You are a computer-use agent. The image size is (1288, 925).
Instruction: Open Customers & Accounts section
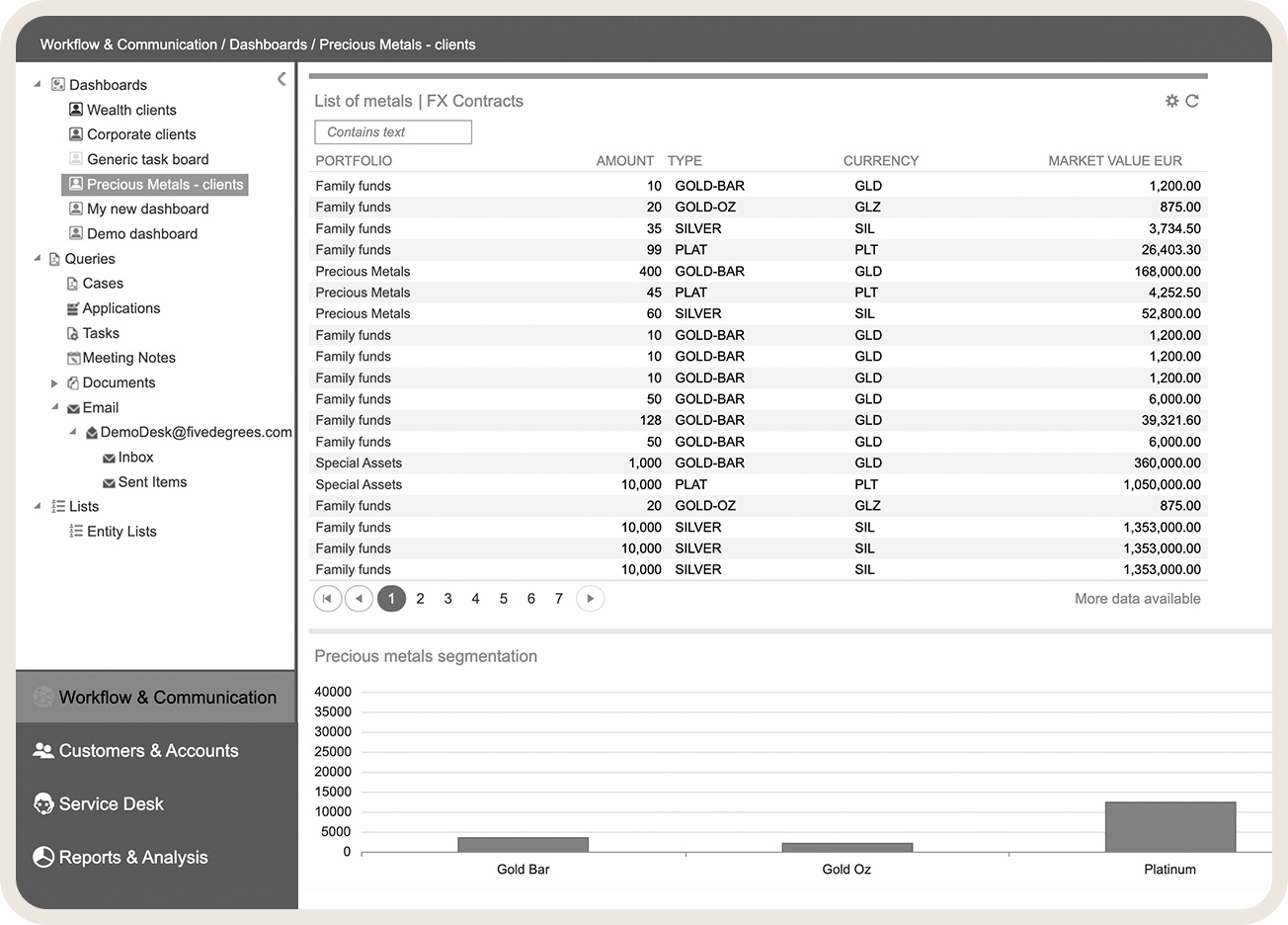pyautogui.click(x=148, y=751)
